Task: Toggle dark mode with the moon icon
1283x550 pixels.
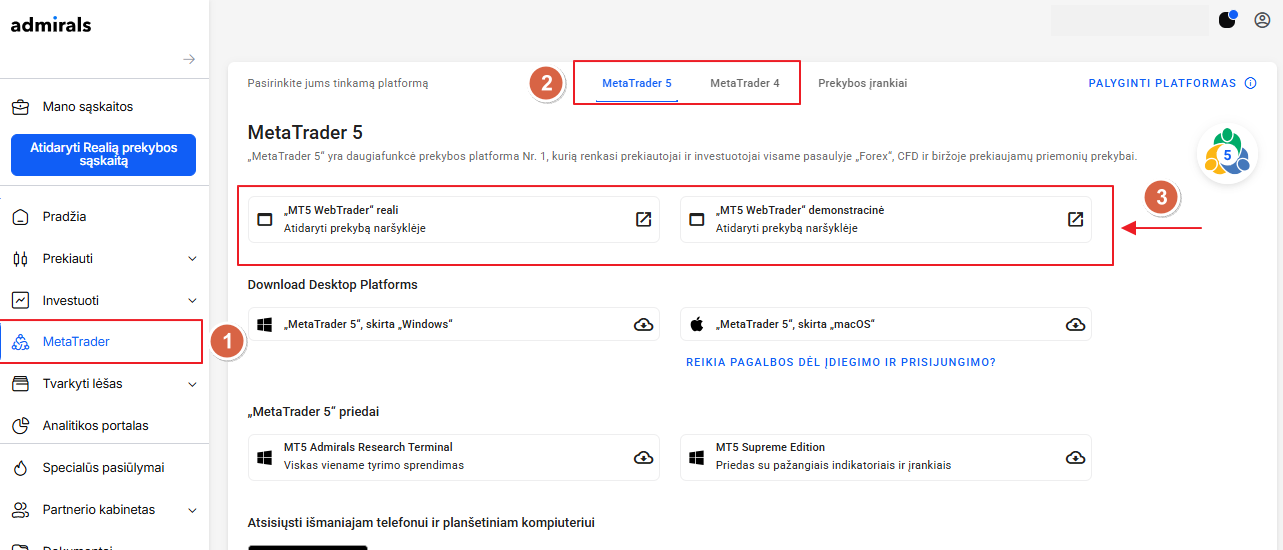Action: tap(1227, 20)
